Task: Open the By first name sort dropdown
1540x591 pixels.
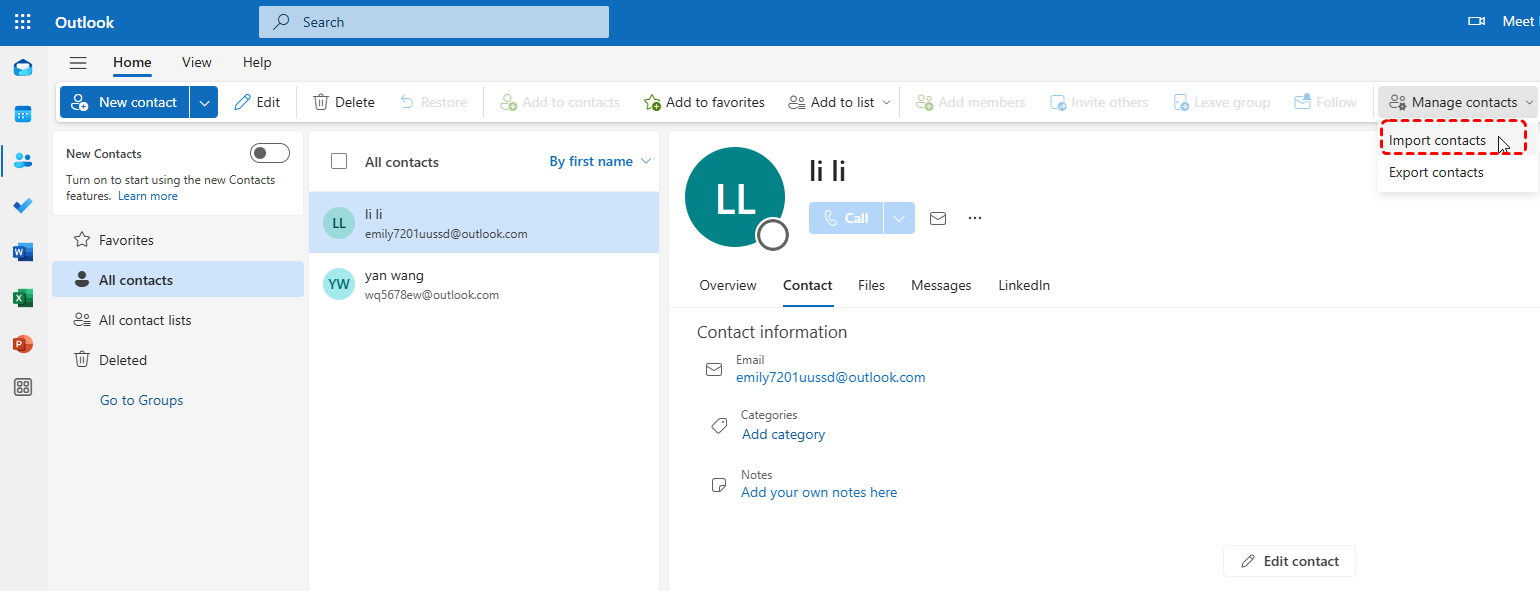Action: tap(600, 161)
